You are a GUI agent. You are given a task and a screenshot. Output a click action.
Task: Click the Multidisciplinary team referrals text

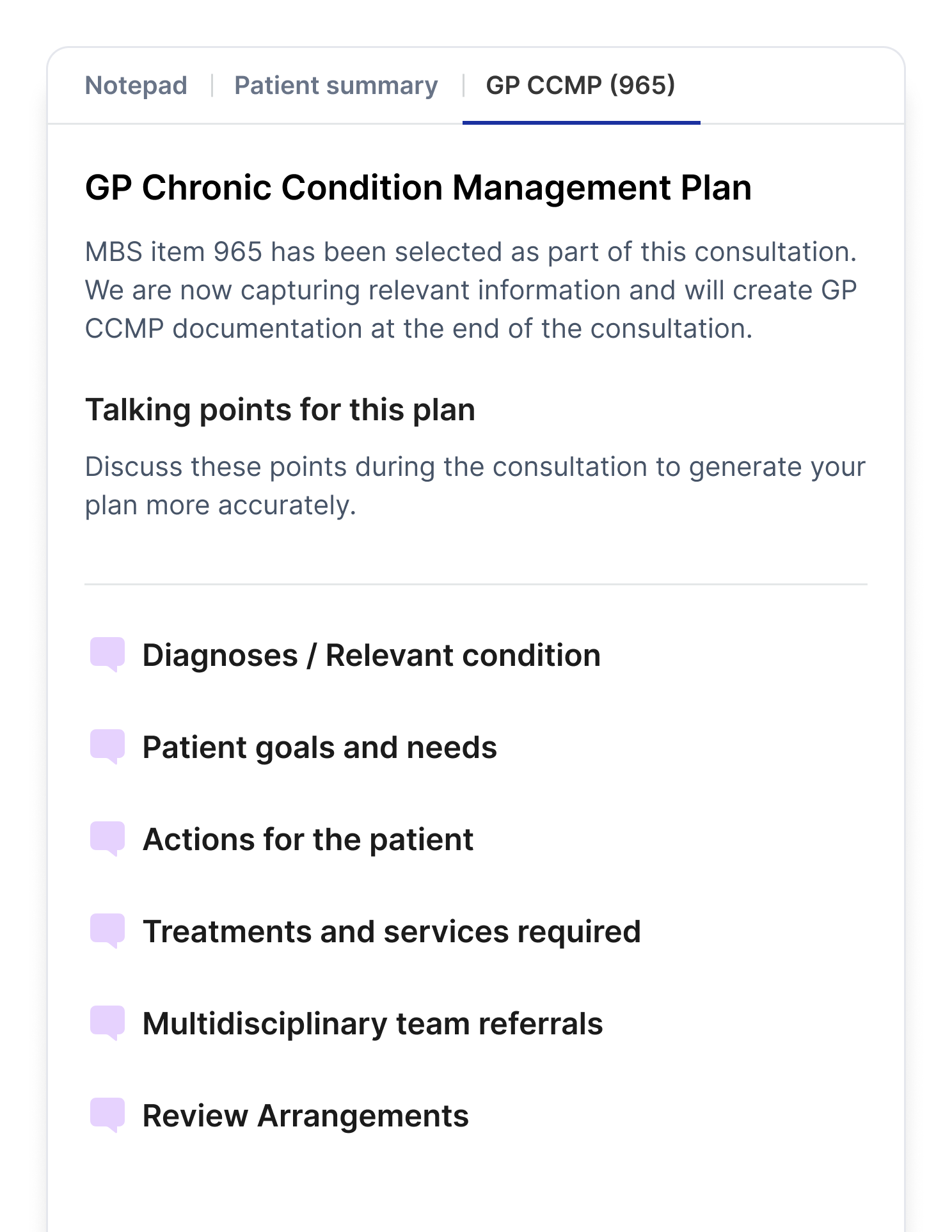tap(372, 1024)
